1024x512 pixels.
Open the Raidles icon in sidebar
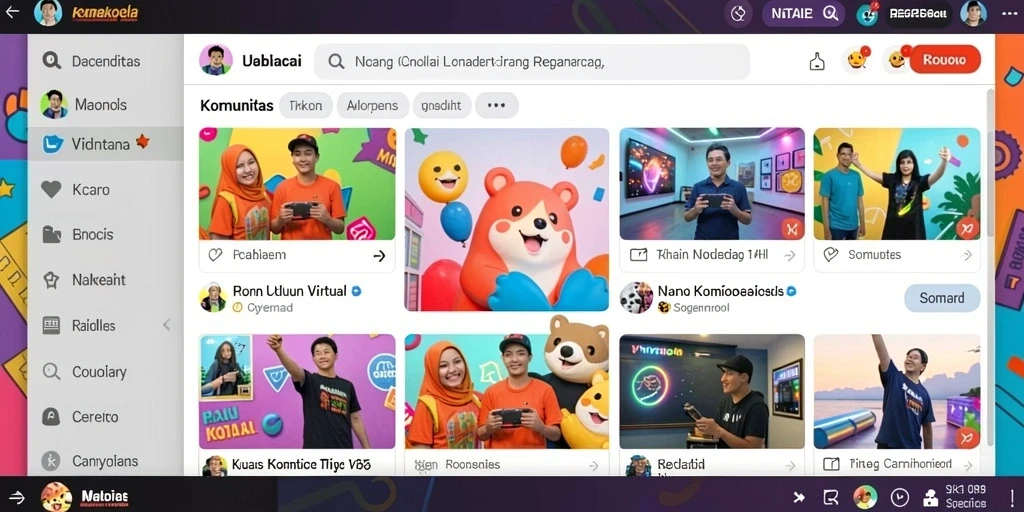click(51, 325)
